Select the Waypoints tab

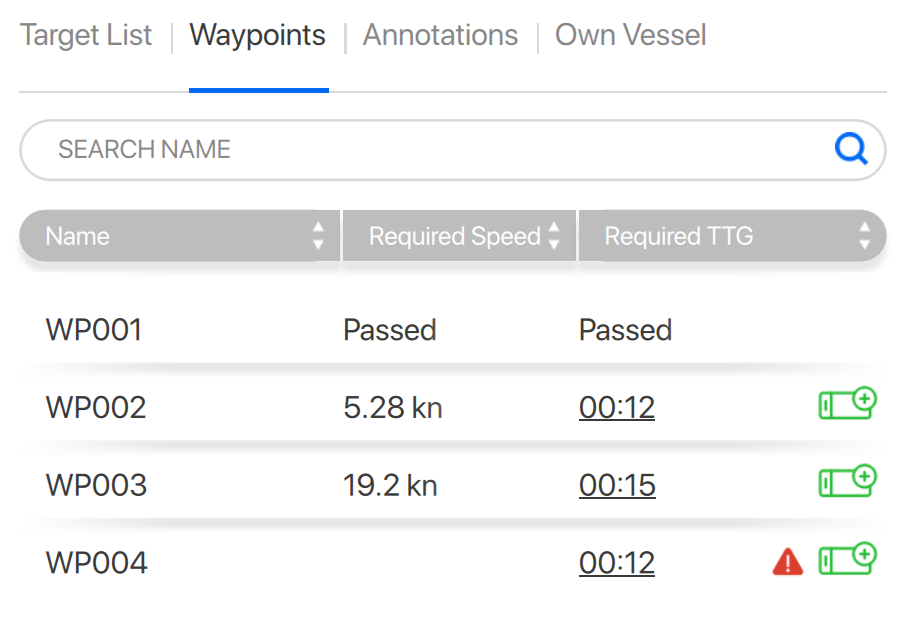(x=258, y=36)
